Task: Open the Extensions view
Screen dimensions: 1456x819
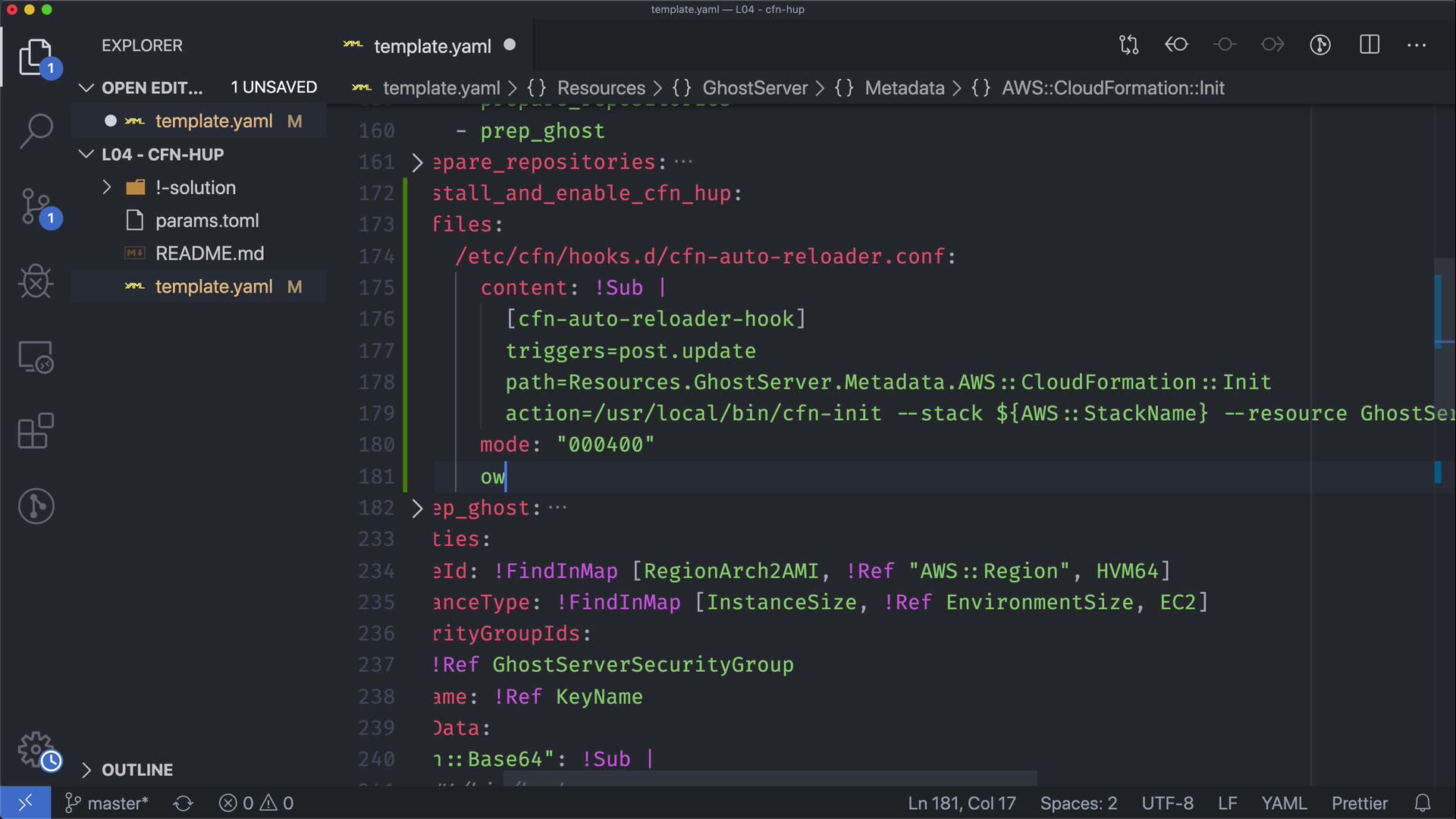Action: 36,431
